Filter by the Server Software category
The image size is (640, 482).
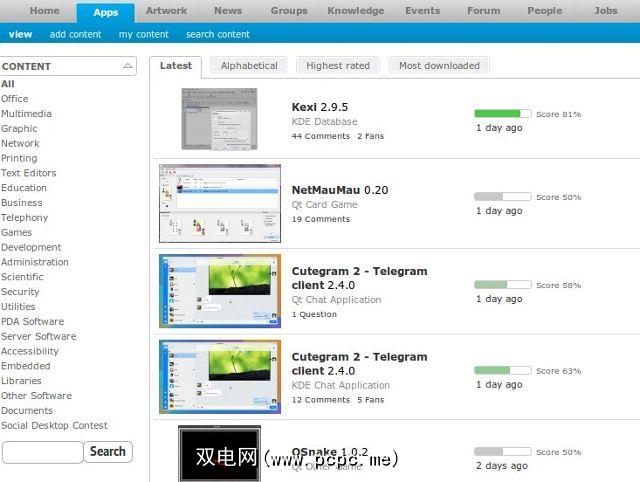point(39,336)
